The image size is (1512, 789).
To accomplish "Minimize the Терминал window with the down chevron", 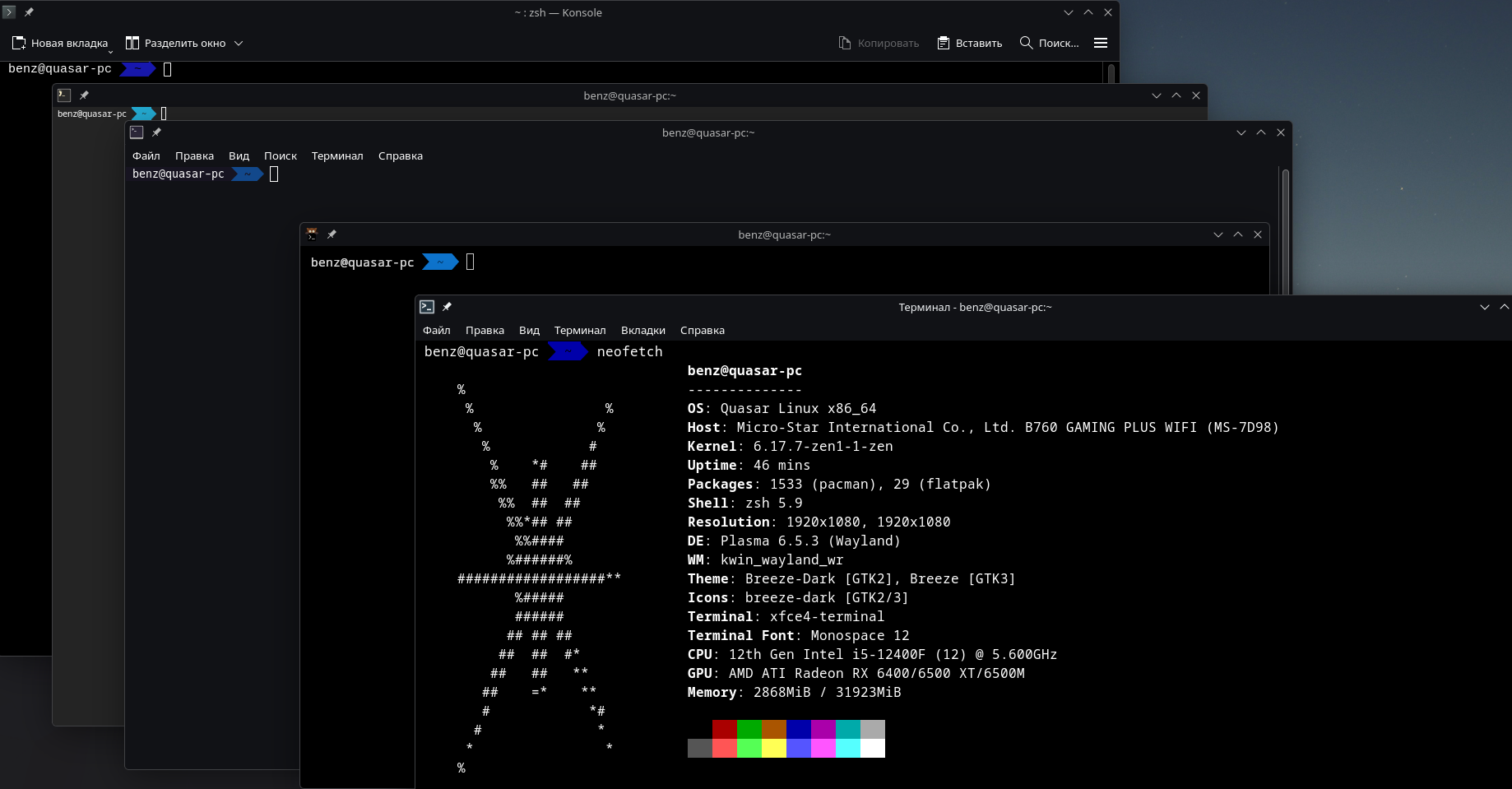I will (1484, 307).
